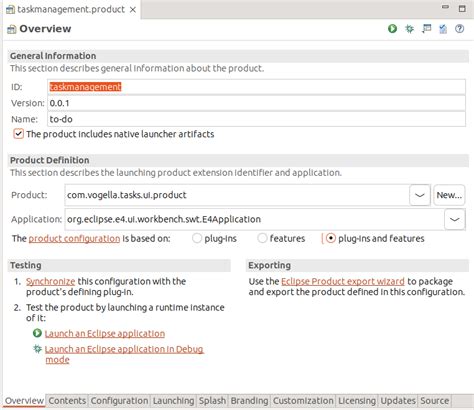Launch Eclipse application from the toolbar run icon
The width and height of the screenshot is (474, 410).
392,29
